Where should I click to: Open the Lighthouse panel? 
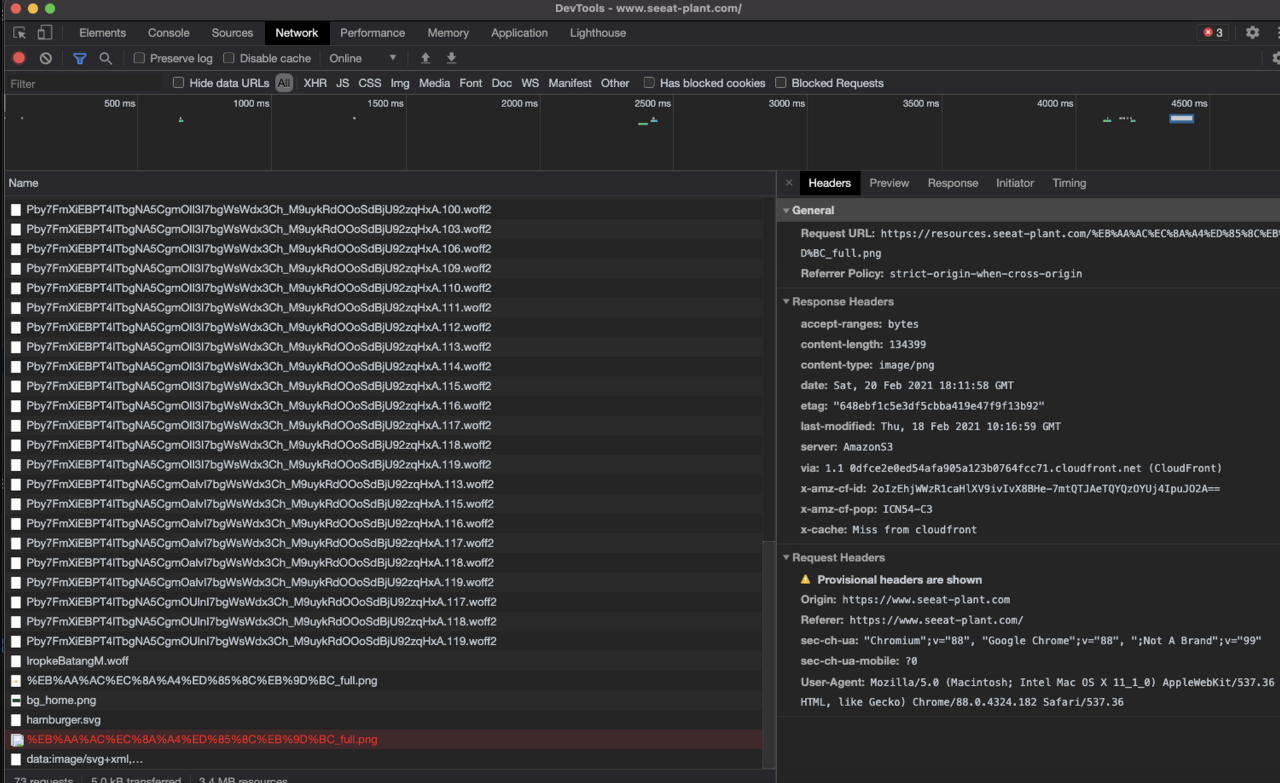598,33
